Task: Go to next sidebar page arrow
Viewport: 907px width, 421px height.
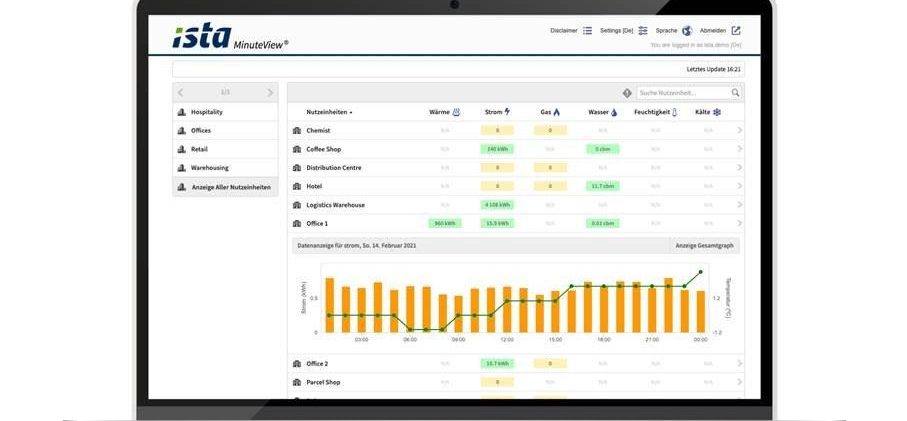Action: (x=270, y=93)
